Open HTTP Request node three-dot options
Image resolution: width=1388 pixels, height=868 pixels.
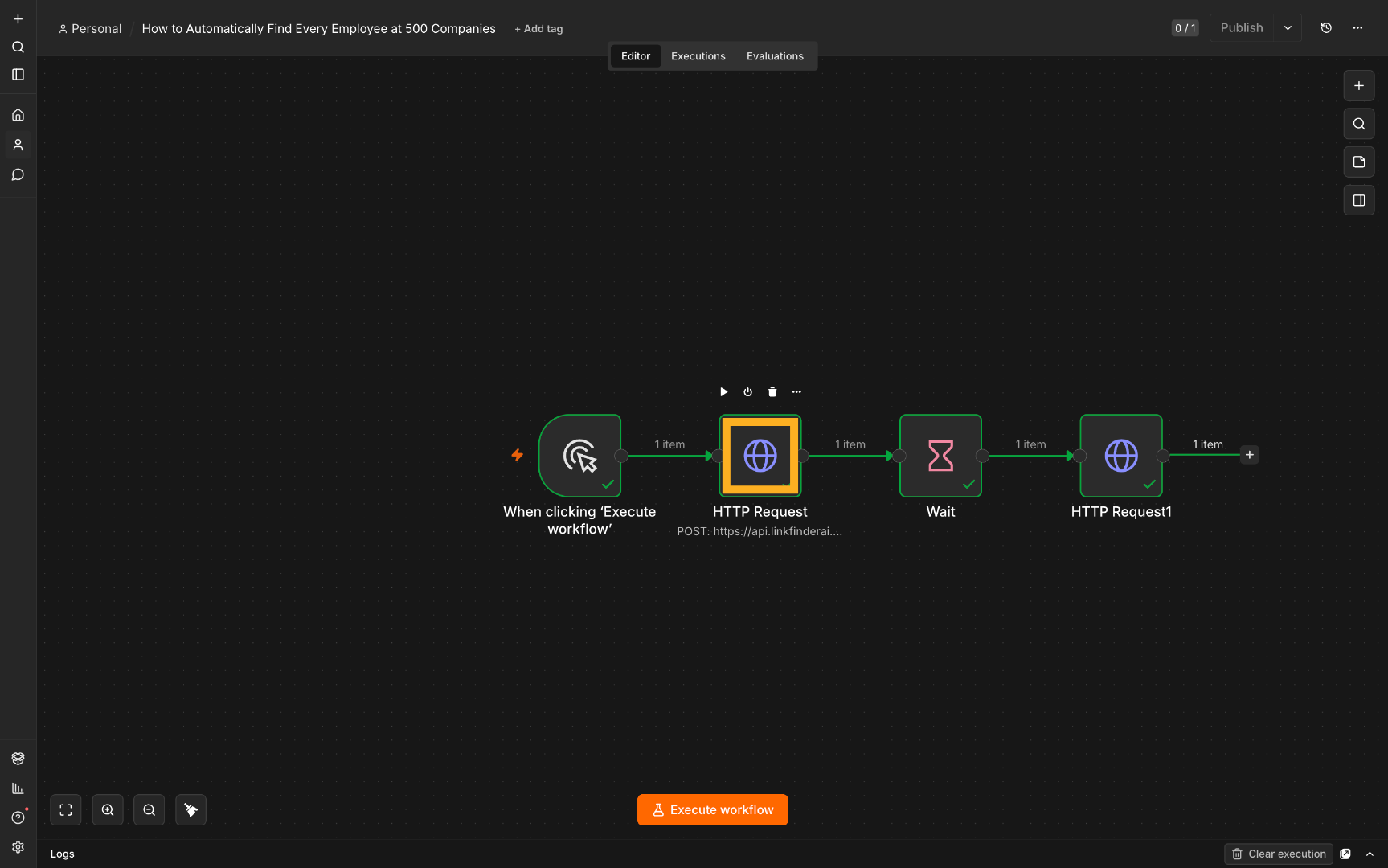796,392
